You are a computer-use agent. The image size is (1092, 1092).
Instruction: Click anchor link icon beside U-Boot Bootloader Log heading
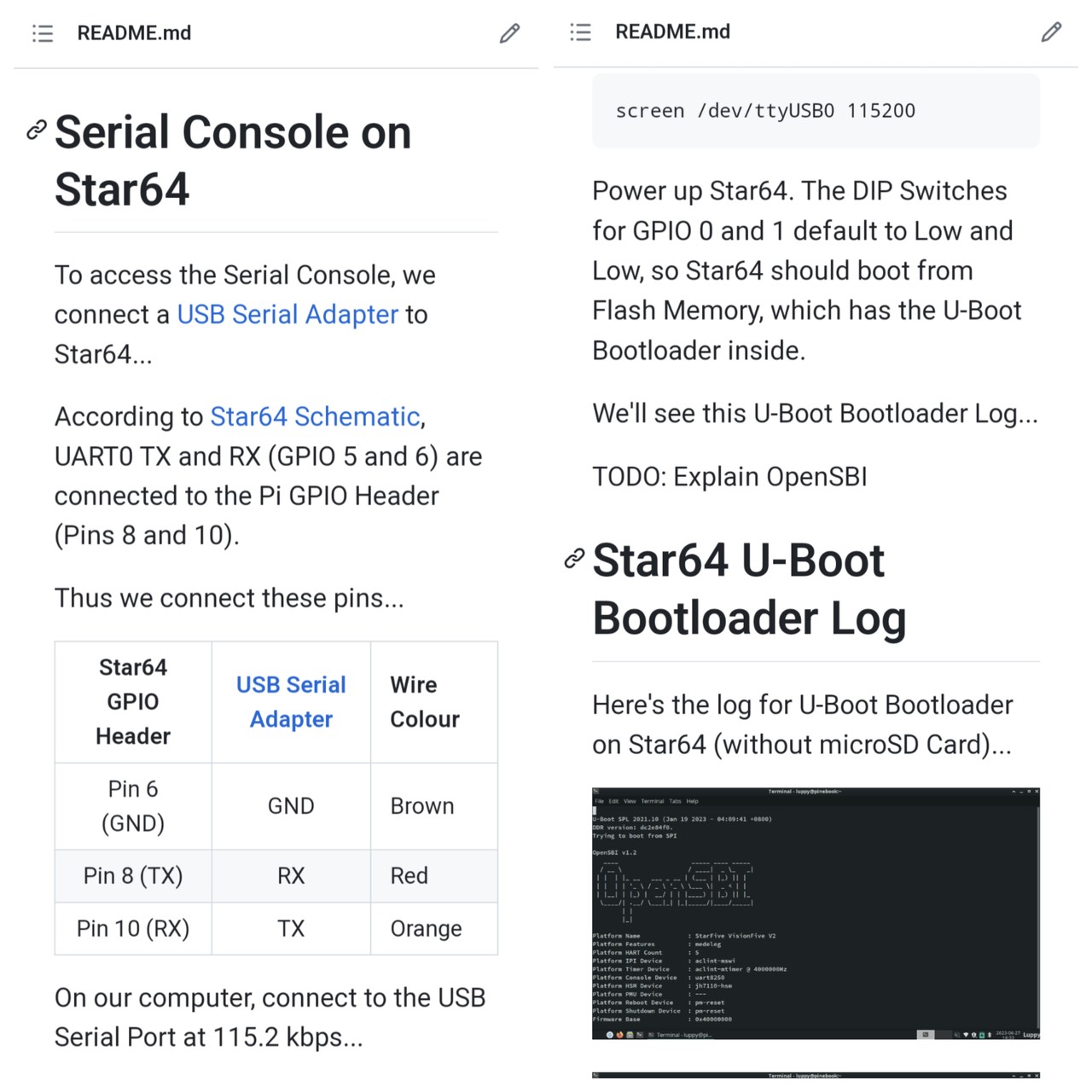click(x=574, y=559)
